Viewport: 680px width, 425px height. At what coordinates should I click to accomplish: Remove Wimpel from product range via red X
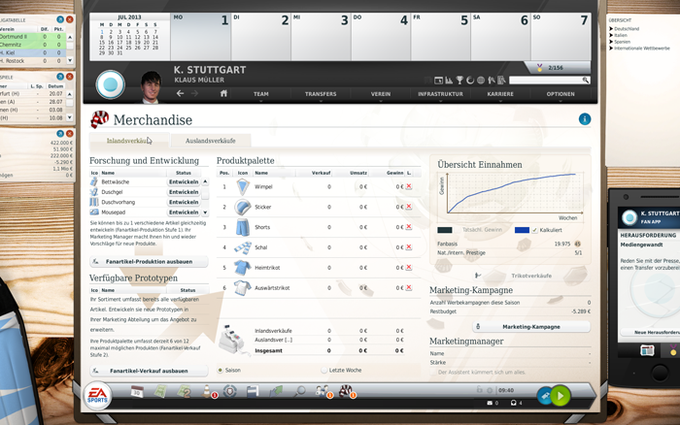click(409, 186)
